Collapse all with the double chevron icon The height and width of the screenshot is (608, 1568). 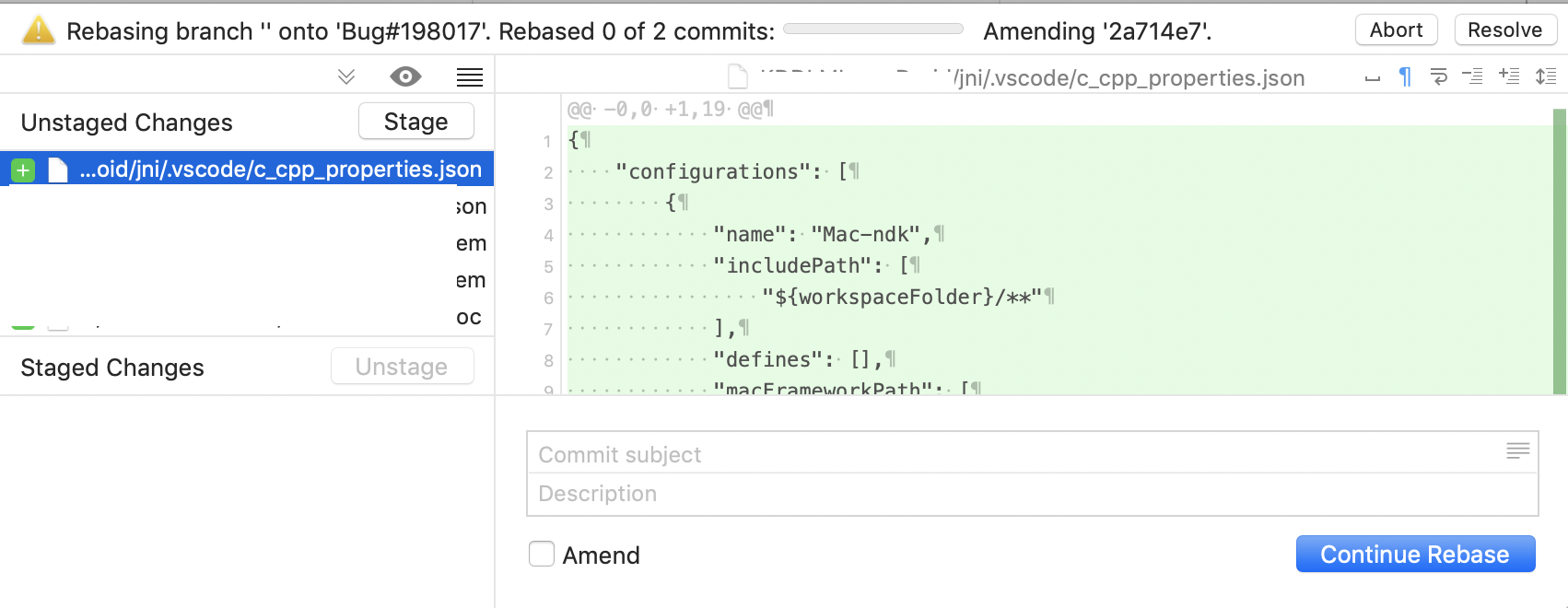(345, 77)
